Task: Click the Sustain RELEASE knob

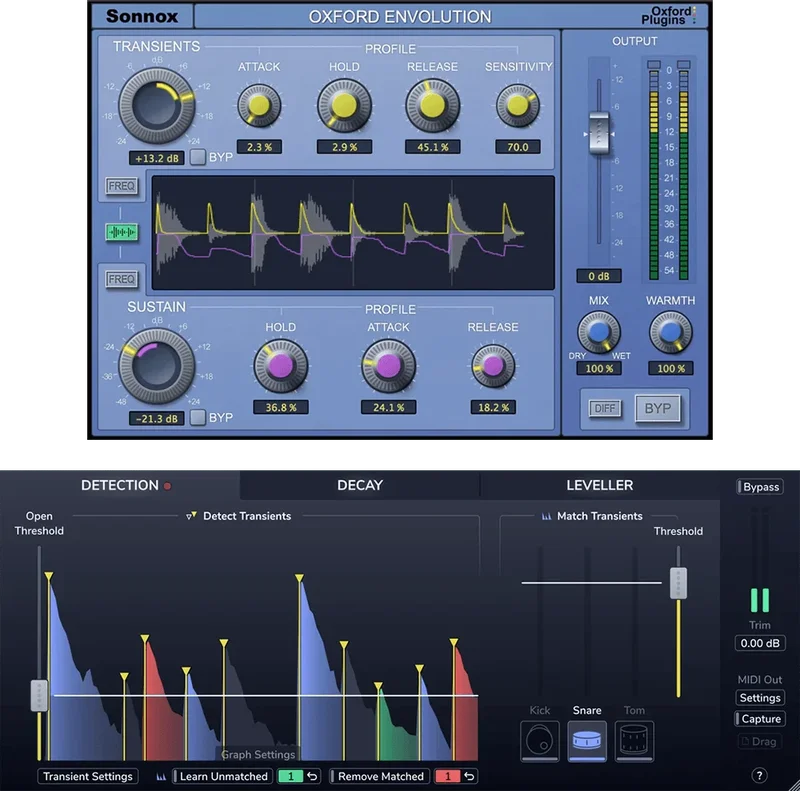Action: pyautogui.click(x=493, y=366)
